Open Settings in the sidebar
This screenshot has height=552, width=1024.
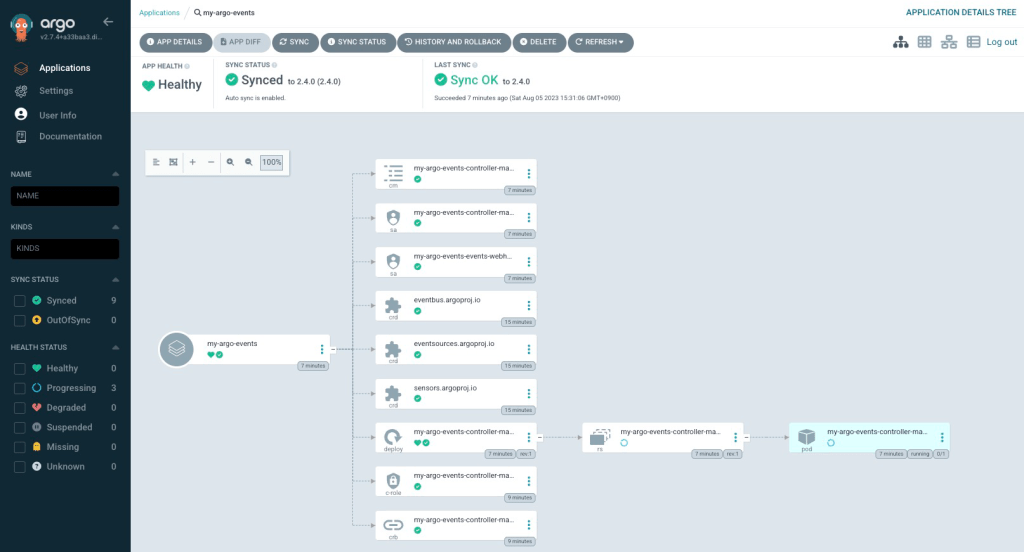(56, 91)
